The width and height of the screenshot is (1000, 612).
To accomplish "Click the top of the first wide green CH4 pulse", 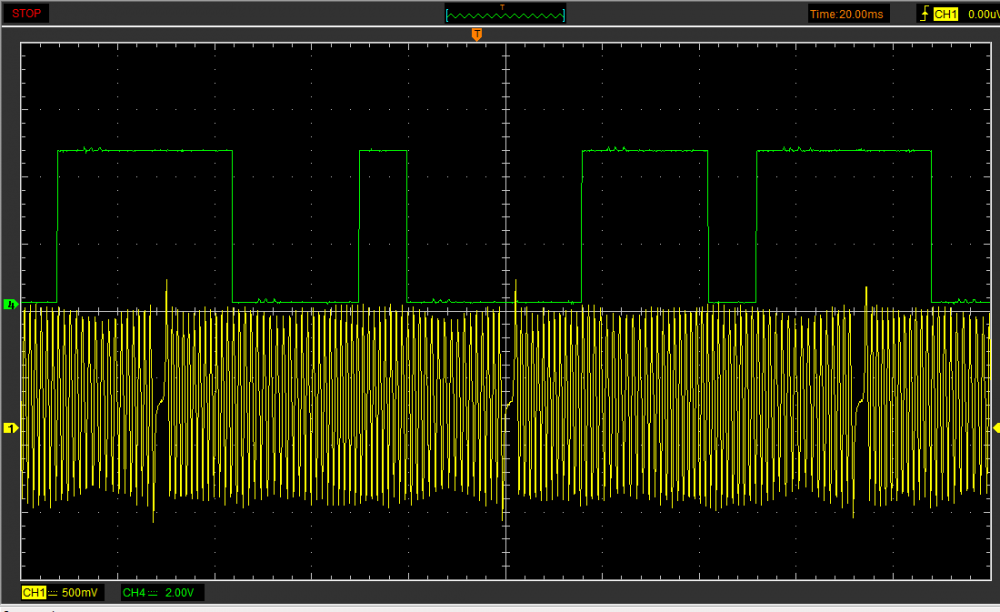I will click(x=145, y=151).
